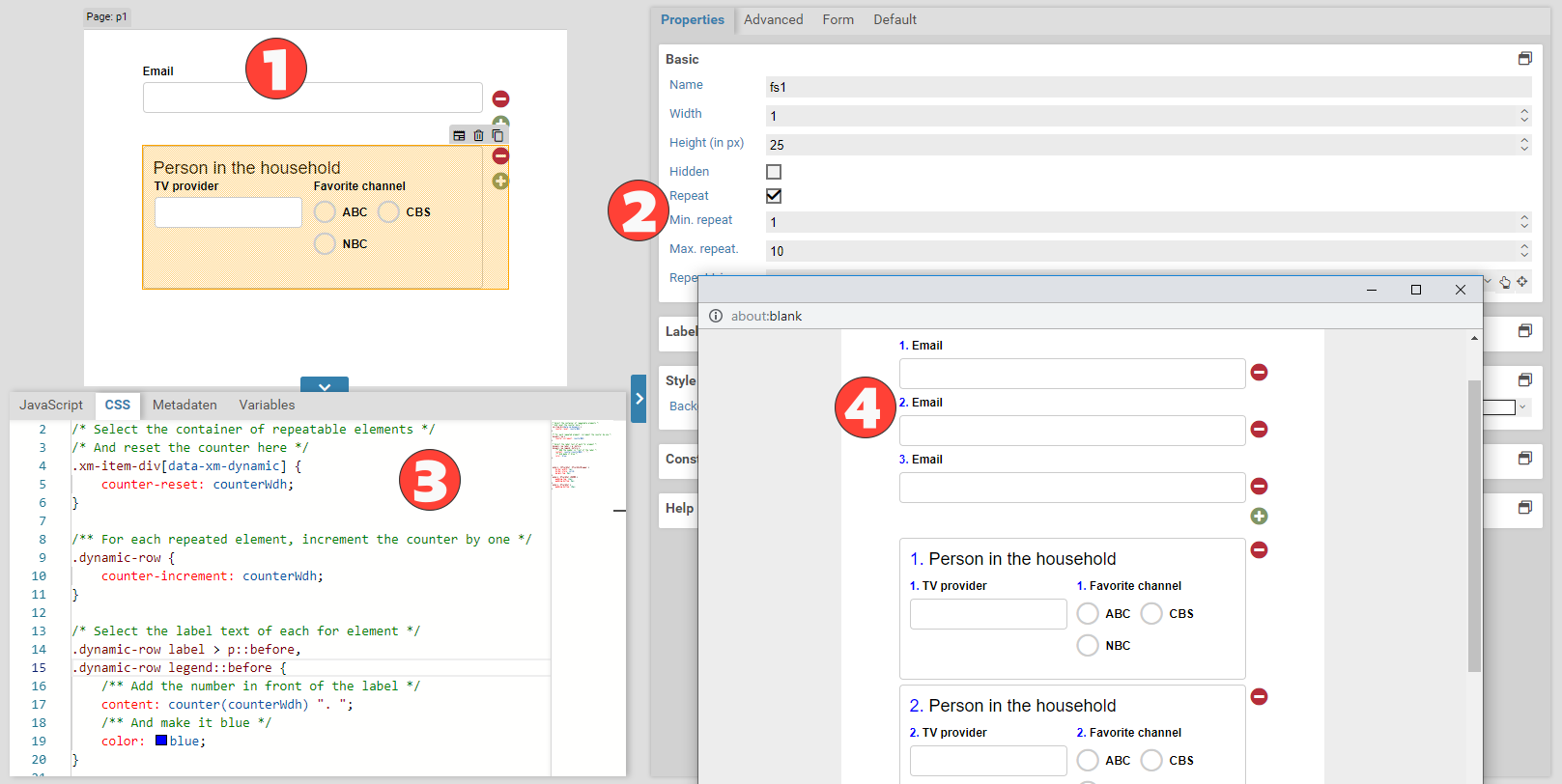Open the JavaScript tab
The width and height of the screenshot is (1562, 784).
click(x=51, y=405)
